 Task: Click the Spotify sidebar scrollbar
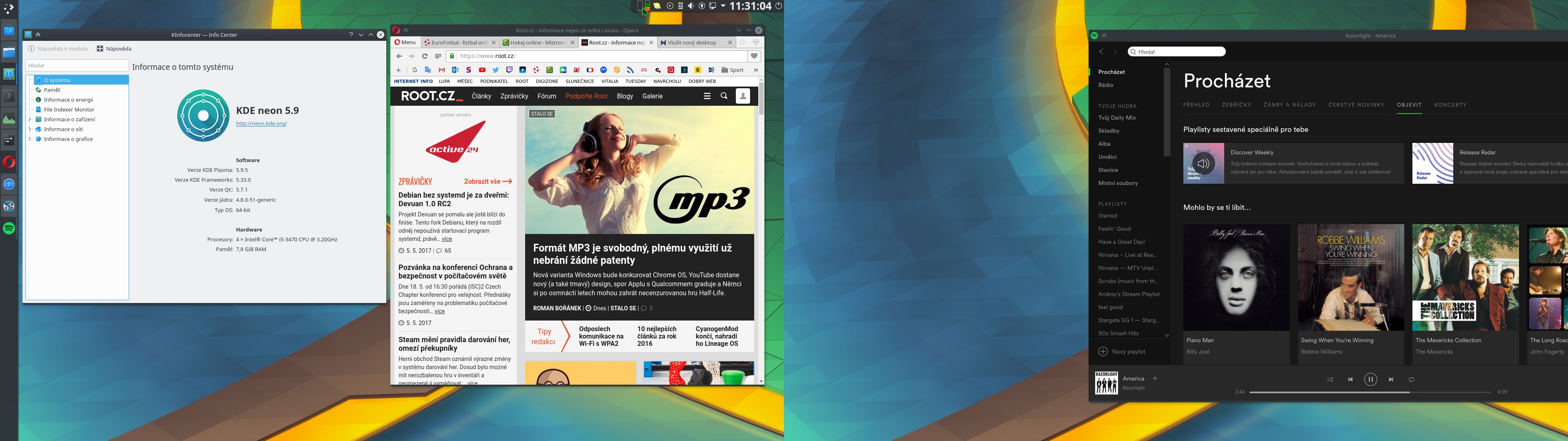click(1166, 111)
